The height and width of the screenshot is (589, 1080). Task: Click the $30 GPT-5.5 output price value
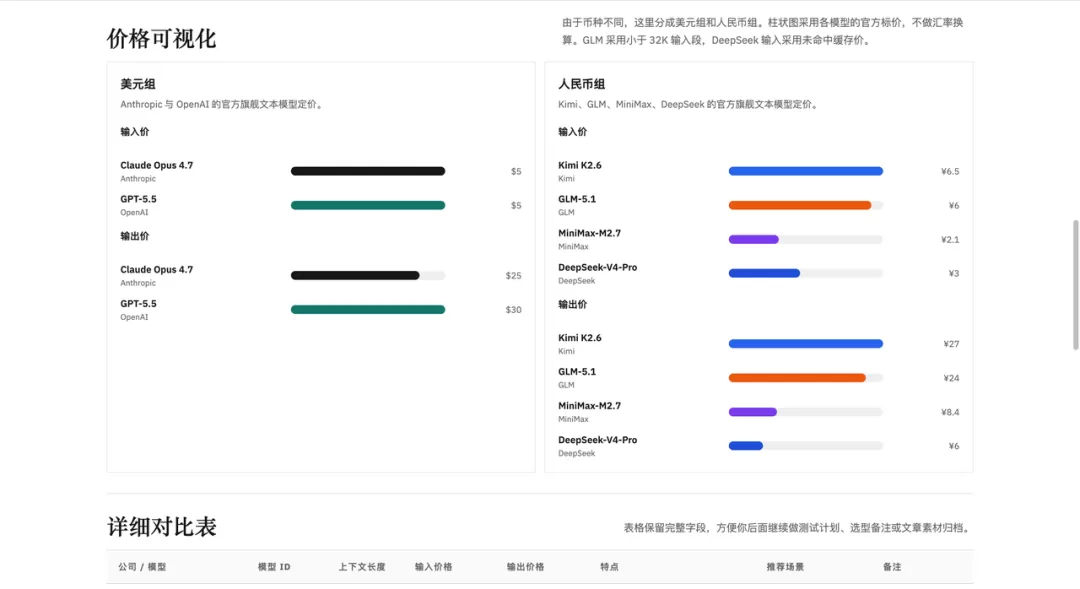513,310
